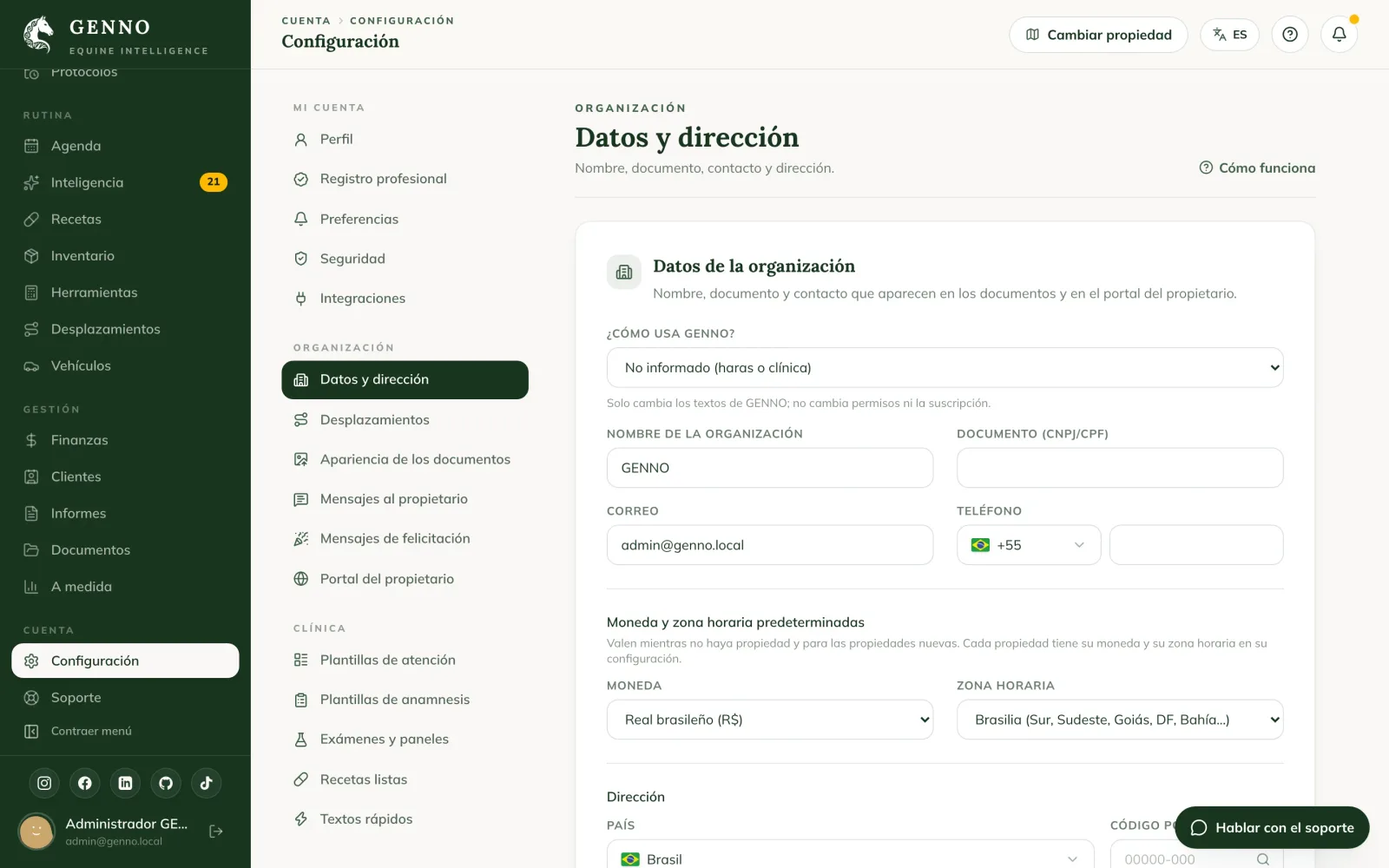Image resolution: width=1389 pixels, height=868 pixels.
Task: Open the Zona horaria dropdown
Action: coord(1120,720)
